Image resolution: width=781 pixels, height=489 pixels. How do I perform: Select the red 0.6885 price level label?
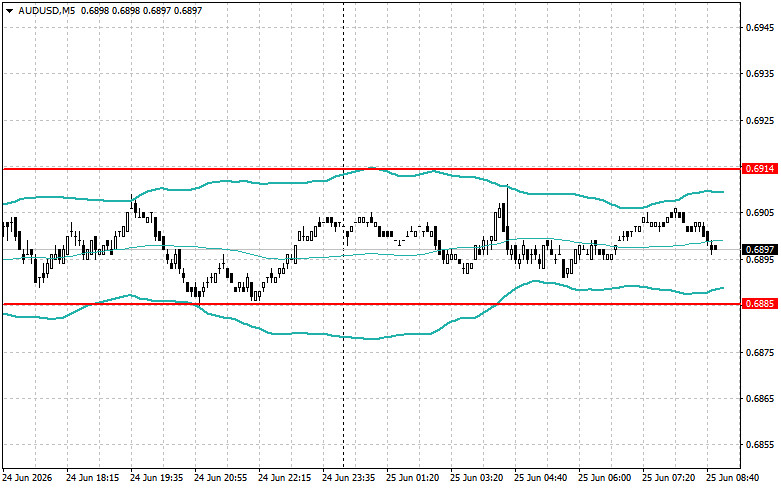760,303
